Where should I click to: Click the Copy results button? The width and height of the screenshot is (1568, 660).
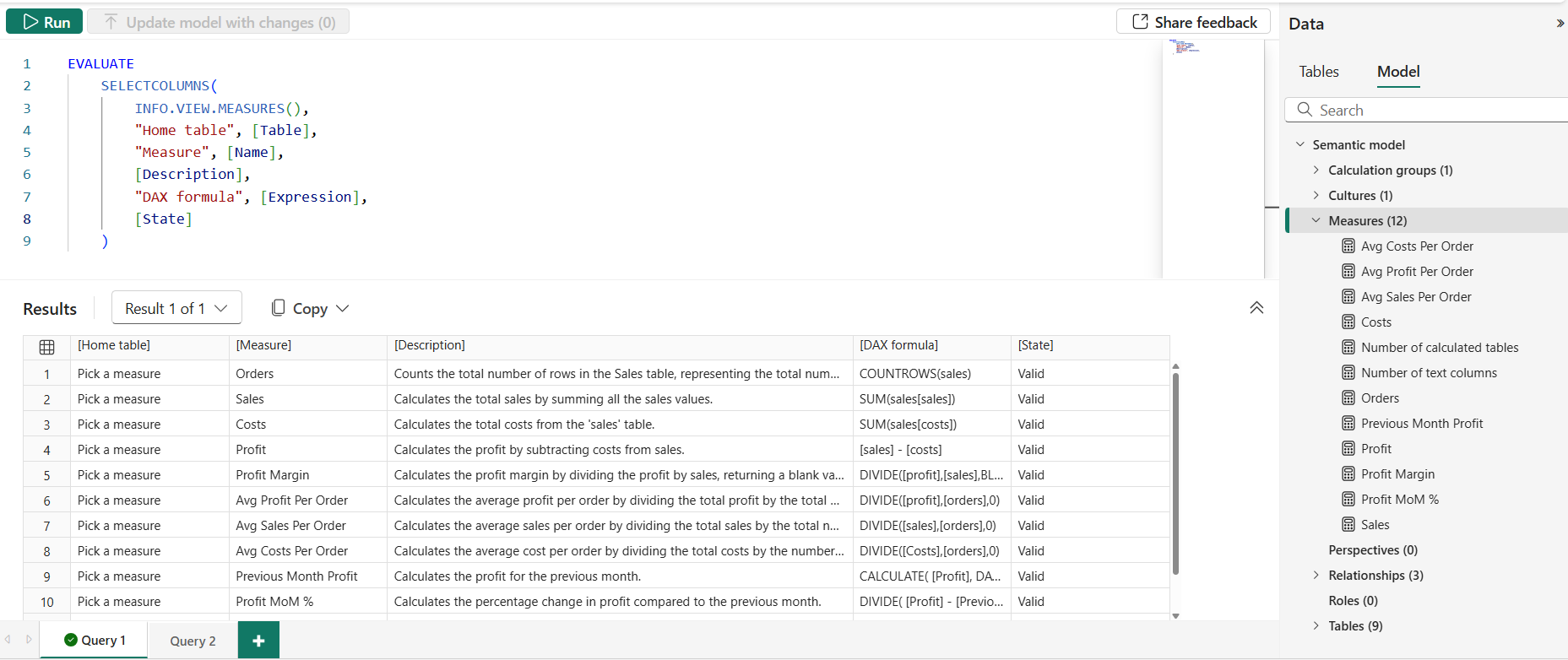[300, 308]
